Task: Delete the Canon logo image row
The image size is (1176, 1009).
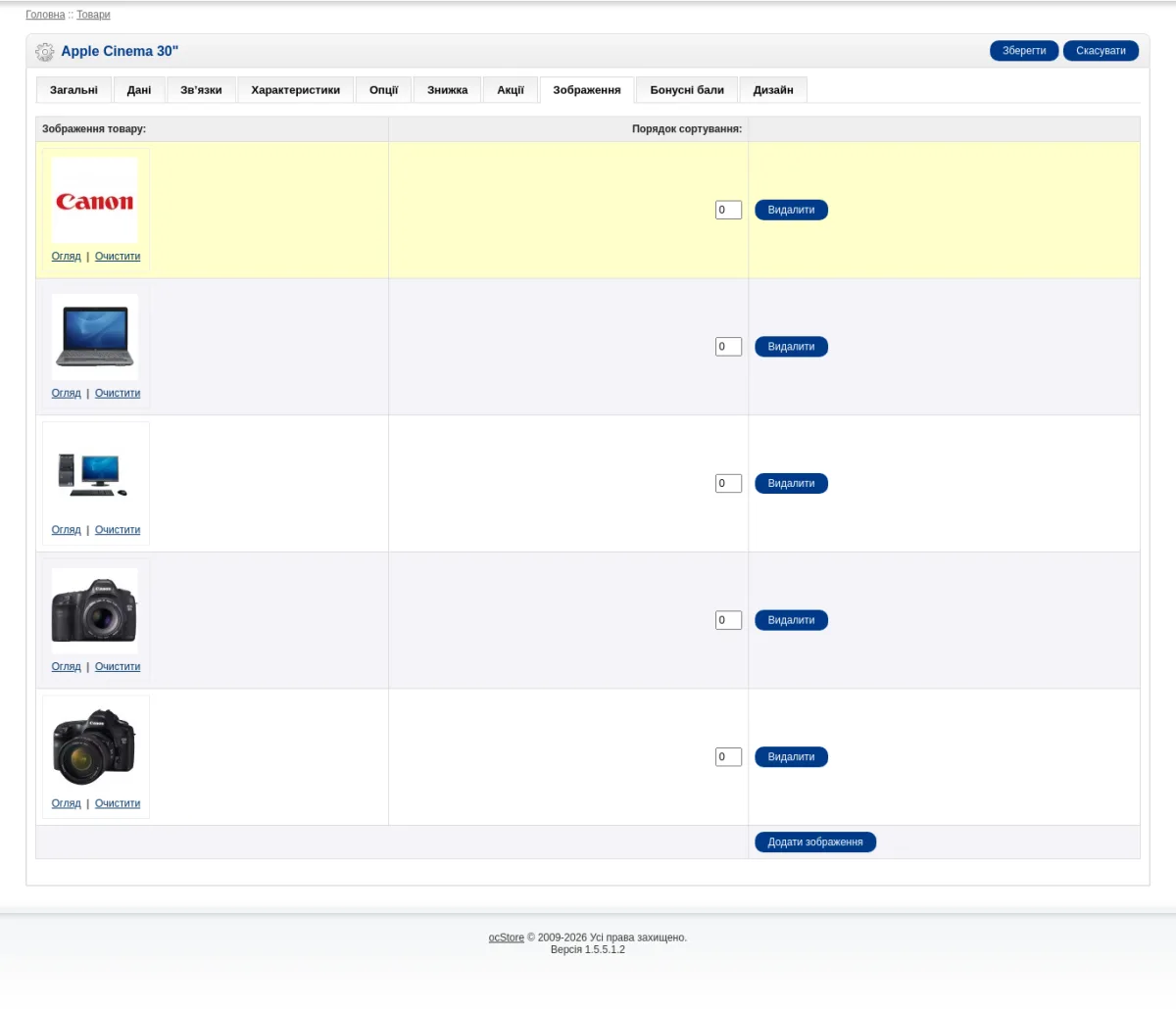Action: coord(791,210)
